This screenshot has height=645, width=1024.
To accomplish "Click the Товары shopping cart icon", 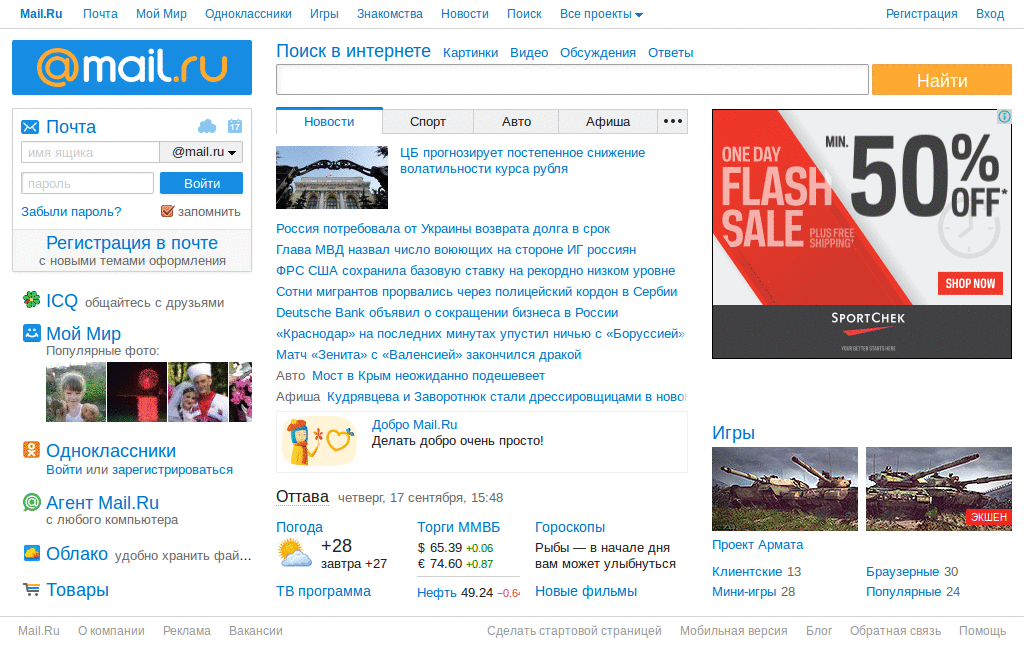I will 31,590.
